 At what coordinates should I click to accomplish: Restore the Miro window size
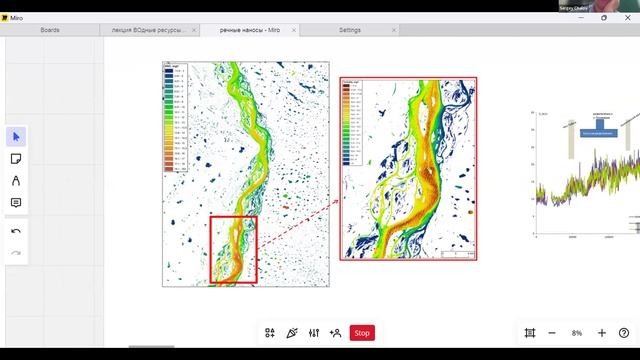(x=604, y=18)
